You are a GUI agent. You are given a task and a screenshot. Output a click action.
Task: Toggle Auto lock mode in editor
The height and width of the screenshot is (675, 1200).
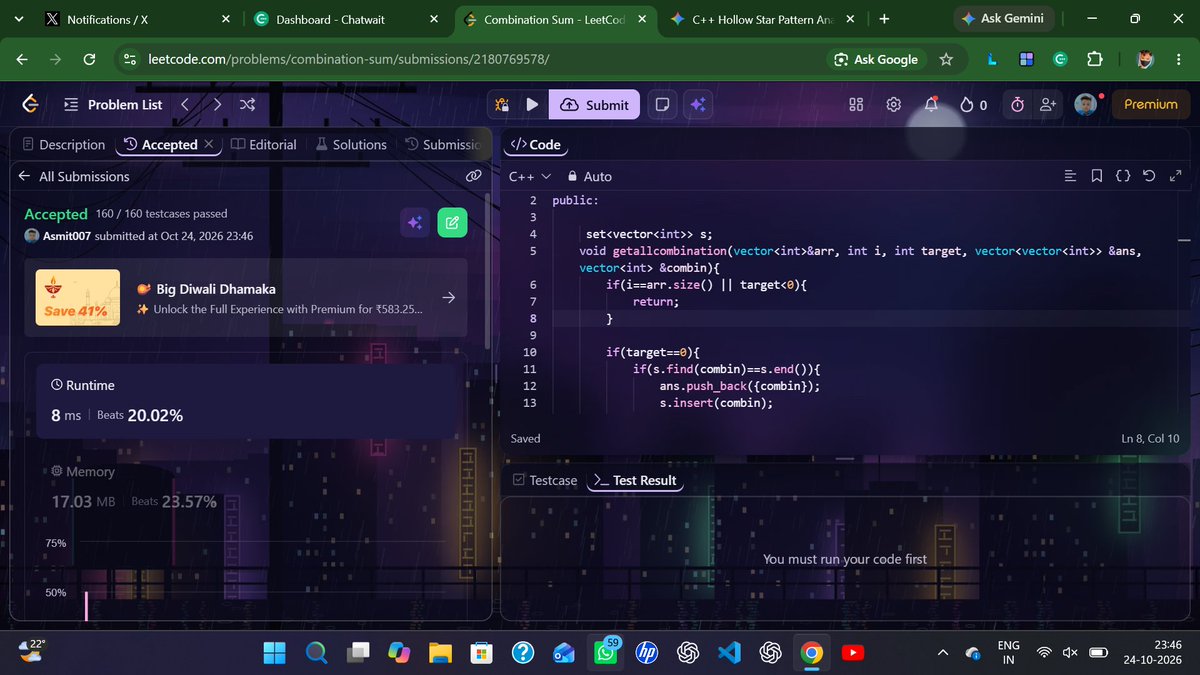589,176
